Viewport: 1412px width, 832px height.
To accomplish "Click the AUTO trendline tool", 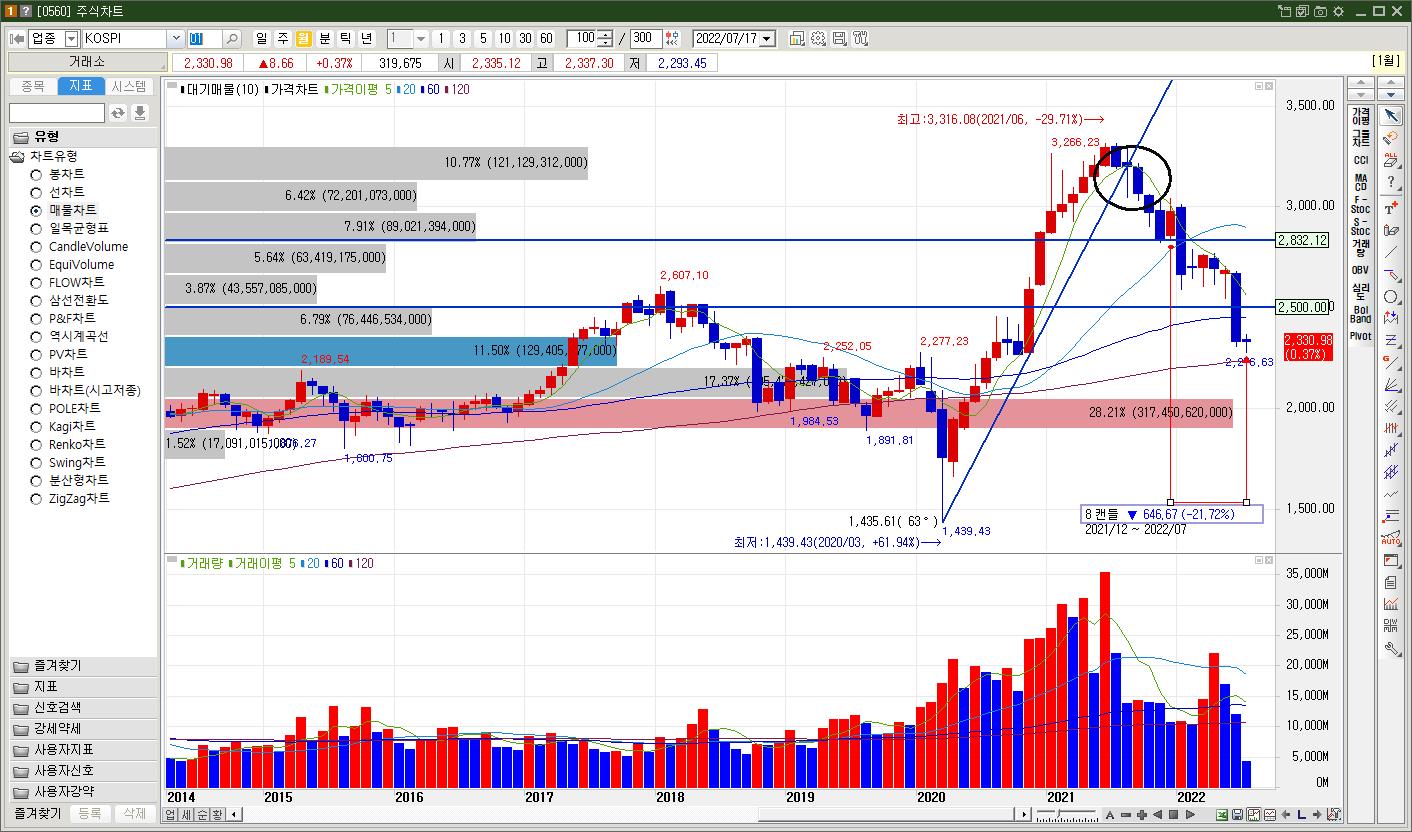I will coord(1390,539).
